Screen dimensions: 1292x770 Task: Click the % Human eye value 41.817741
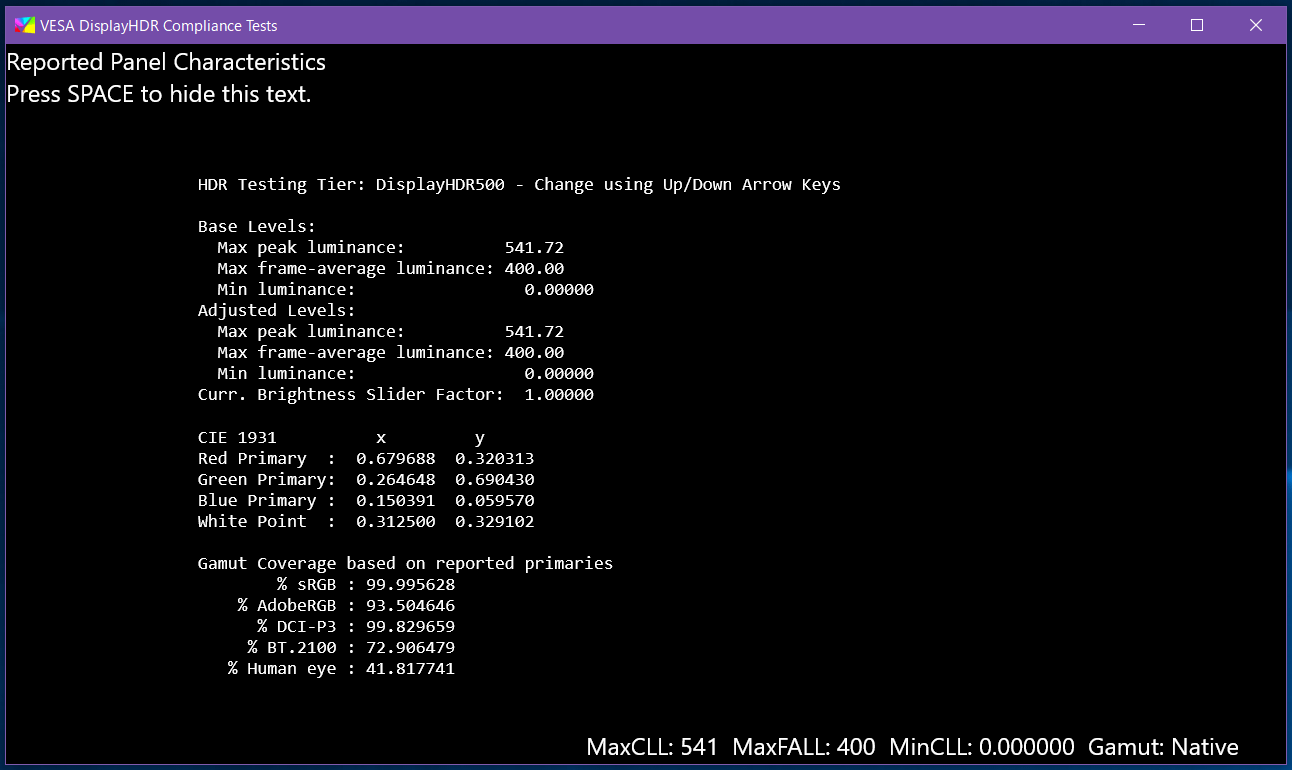coord(410,668)
